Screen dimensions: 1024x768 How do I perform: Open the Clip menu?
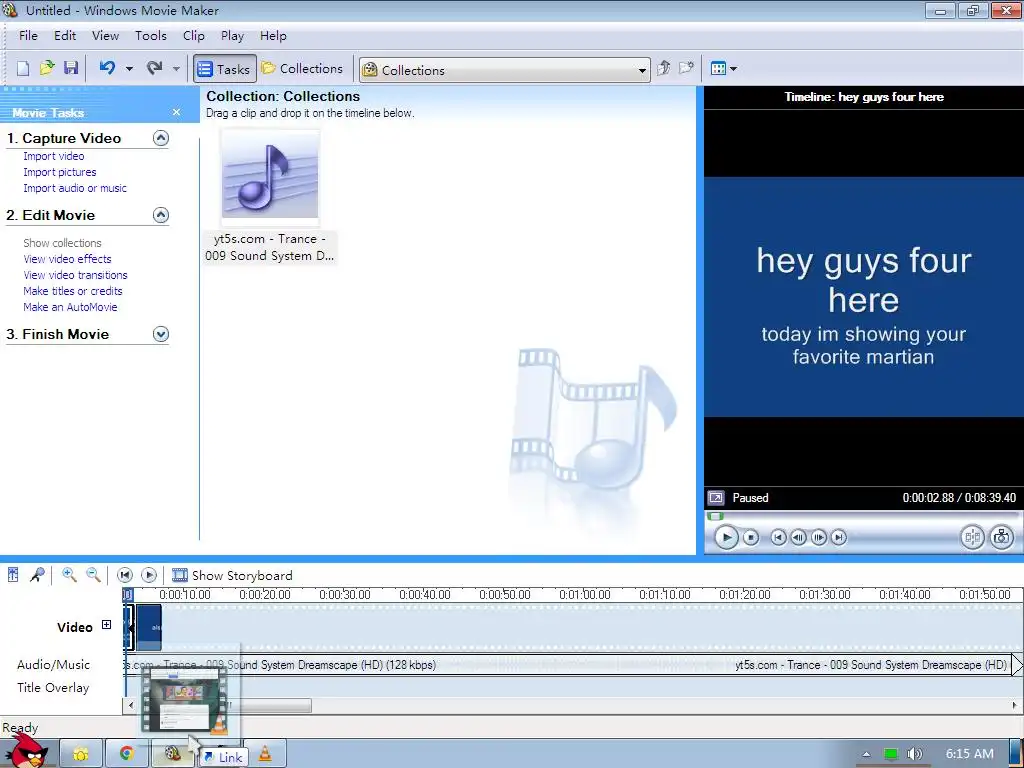pyautogui.click(x=193, y=36)
